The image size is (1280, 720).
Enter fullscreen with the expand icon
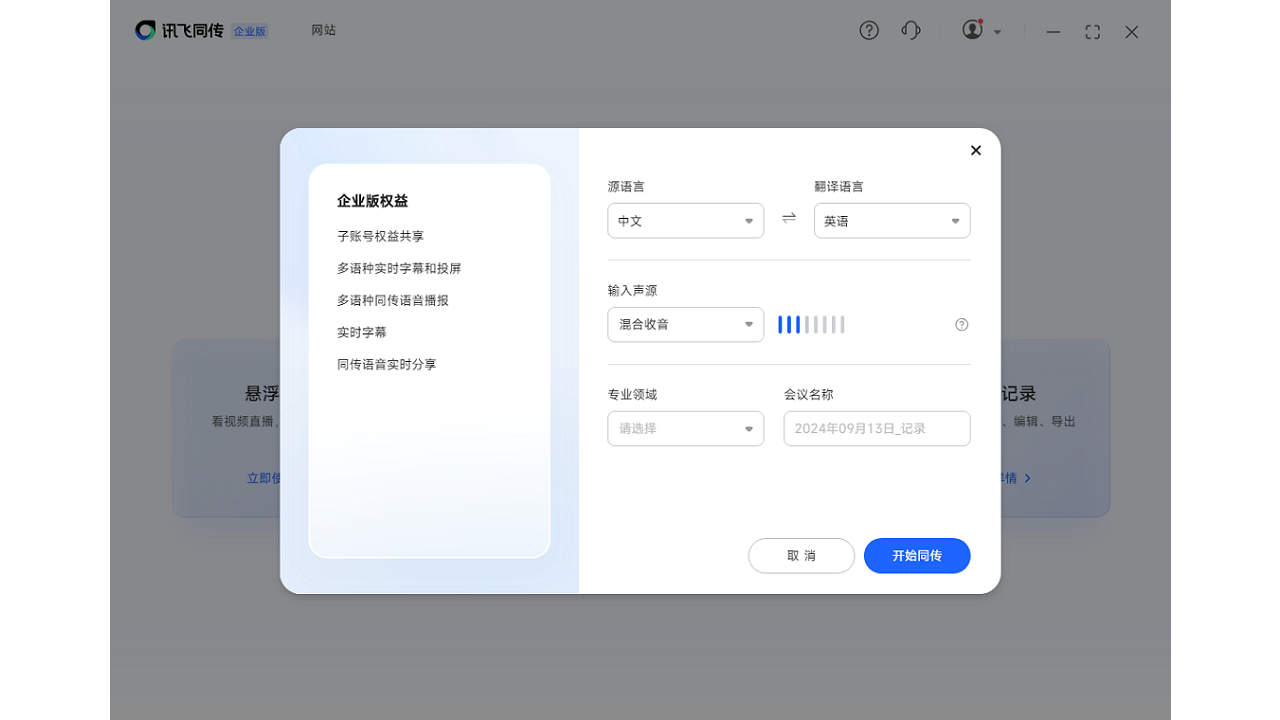click(1092, 31)
